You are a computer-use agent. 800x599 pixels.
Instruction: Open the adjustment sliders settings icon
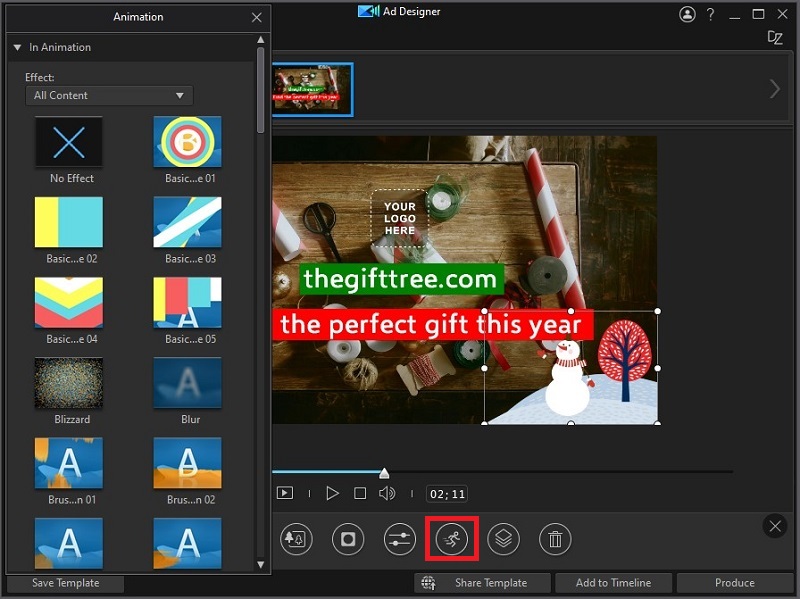click(399, 539)
